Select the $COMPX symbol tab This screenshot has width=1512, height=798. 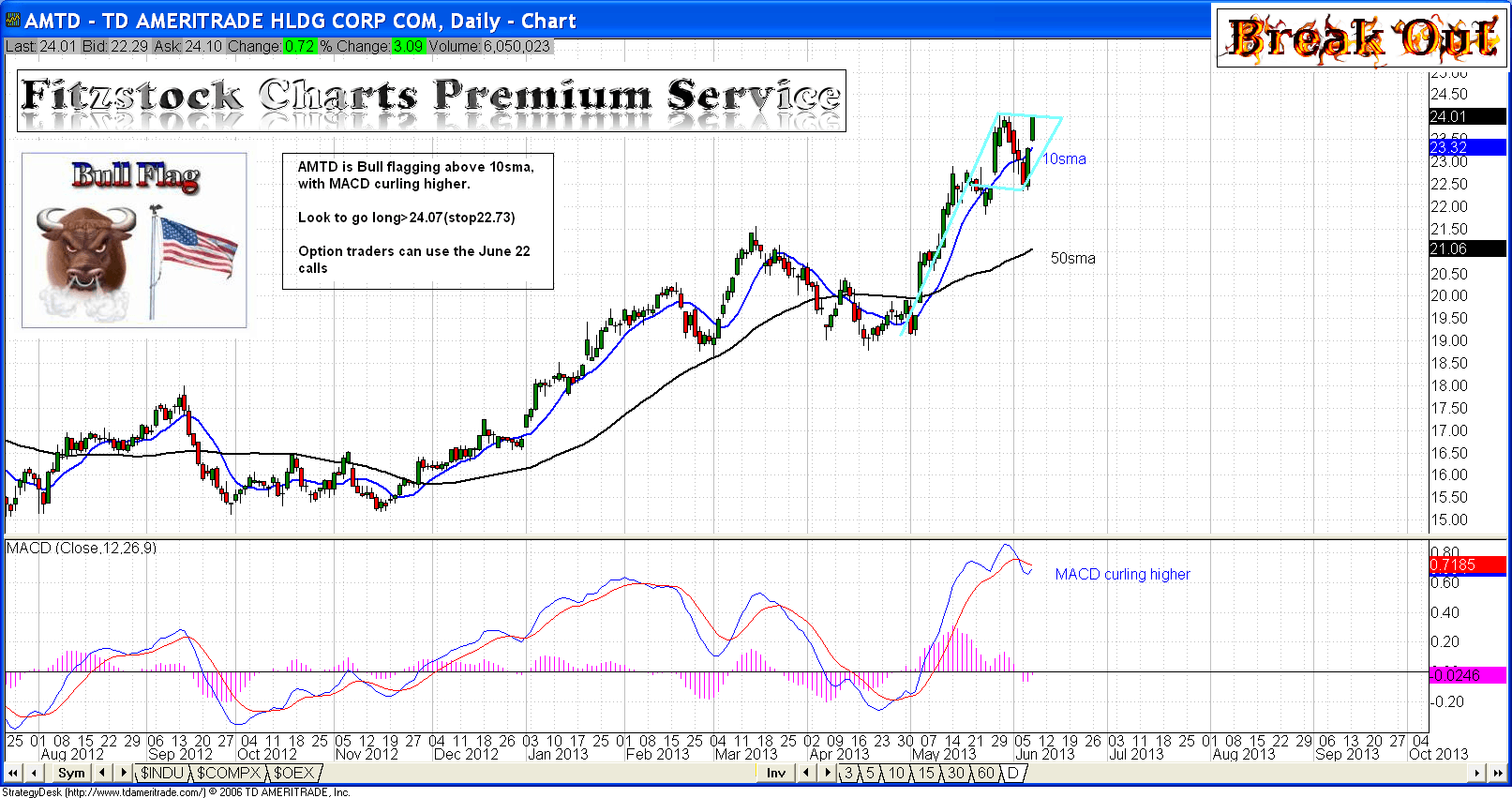tap(228, 773)
